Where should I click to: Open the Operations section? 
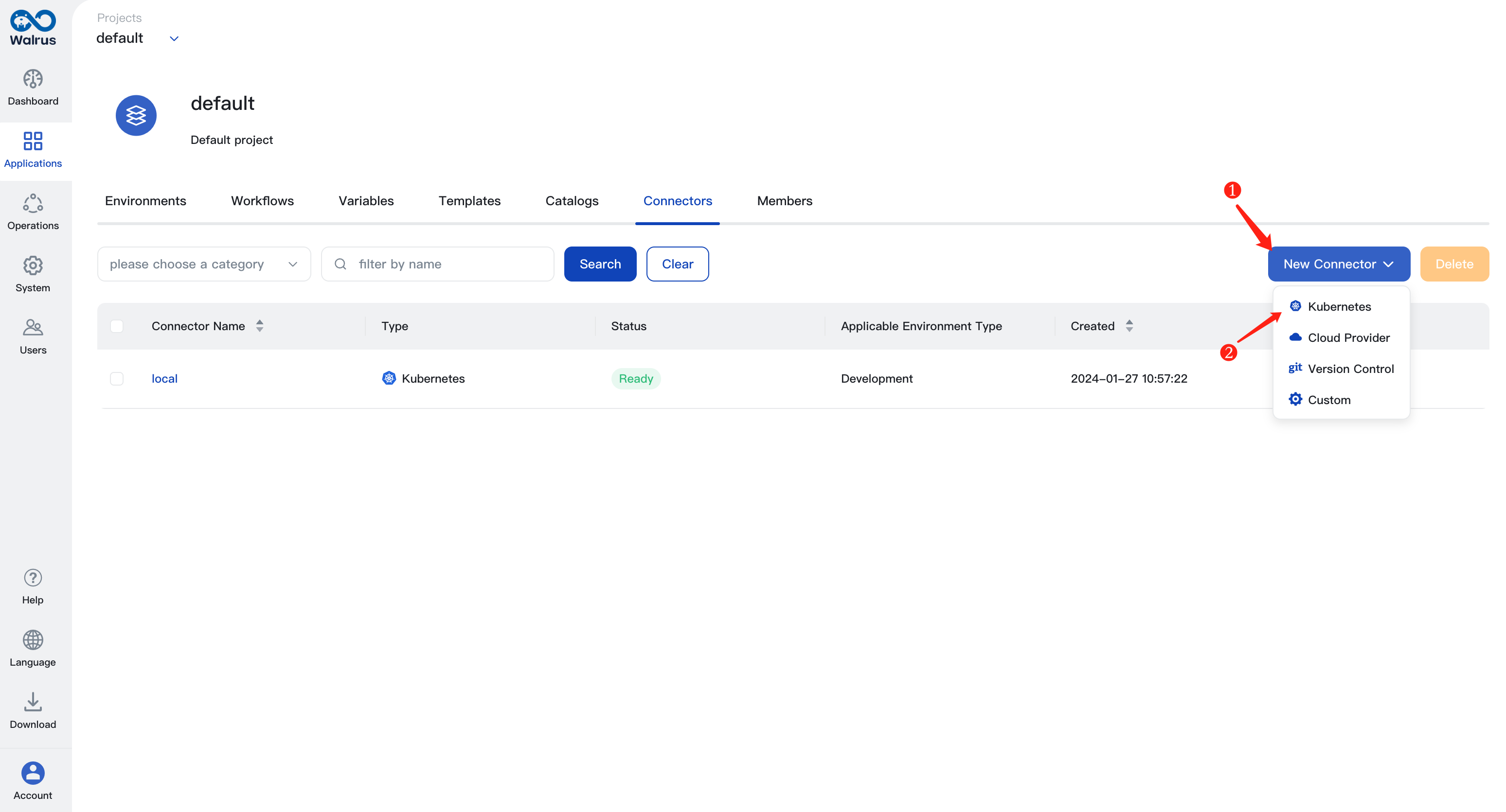33,212
